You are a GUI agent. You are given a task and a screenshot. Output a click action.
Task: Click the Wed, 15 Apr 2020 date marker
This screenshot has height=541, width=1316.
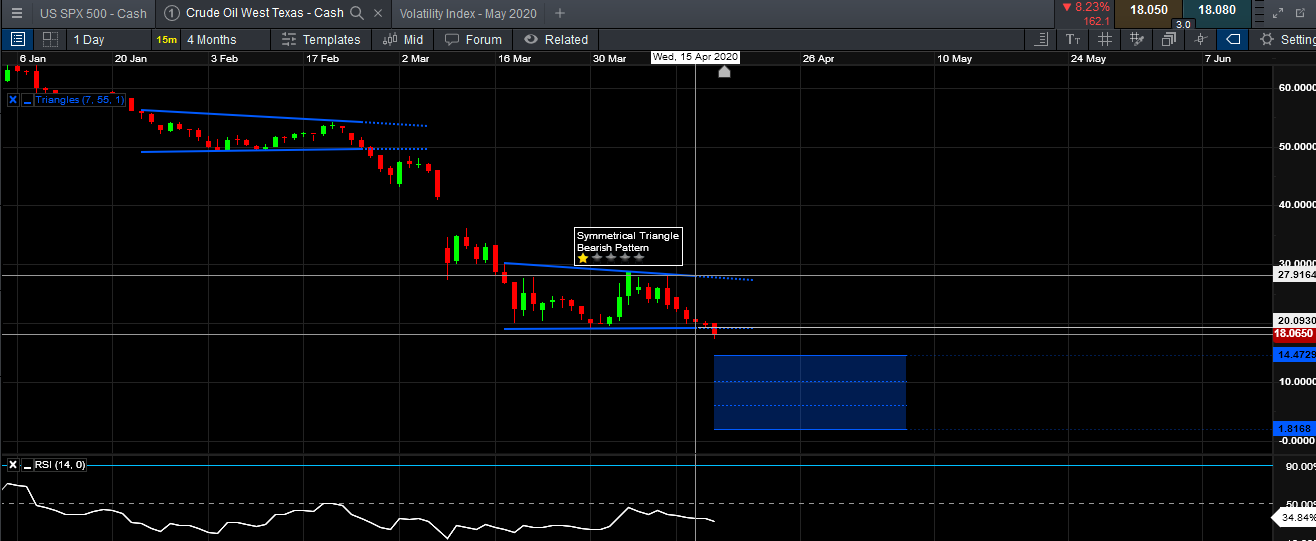[695, 58]
